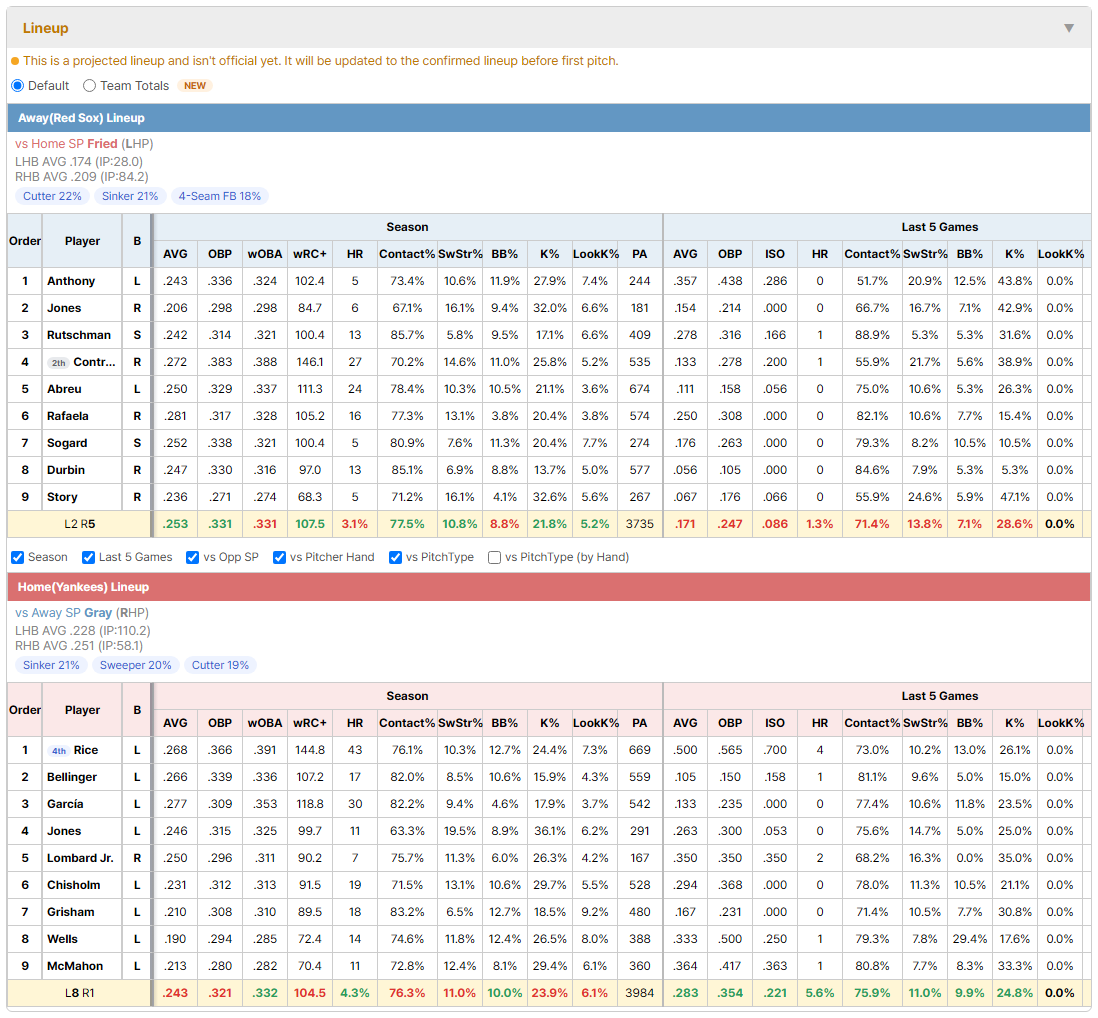Select the Cutter 22% pitch tag

53,196
